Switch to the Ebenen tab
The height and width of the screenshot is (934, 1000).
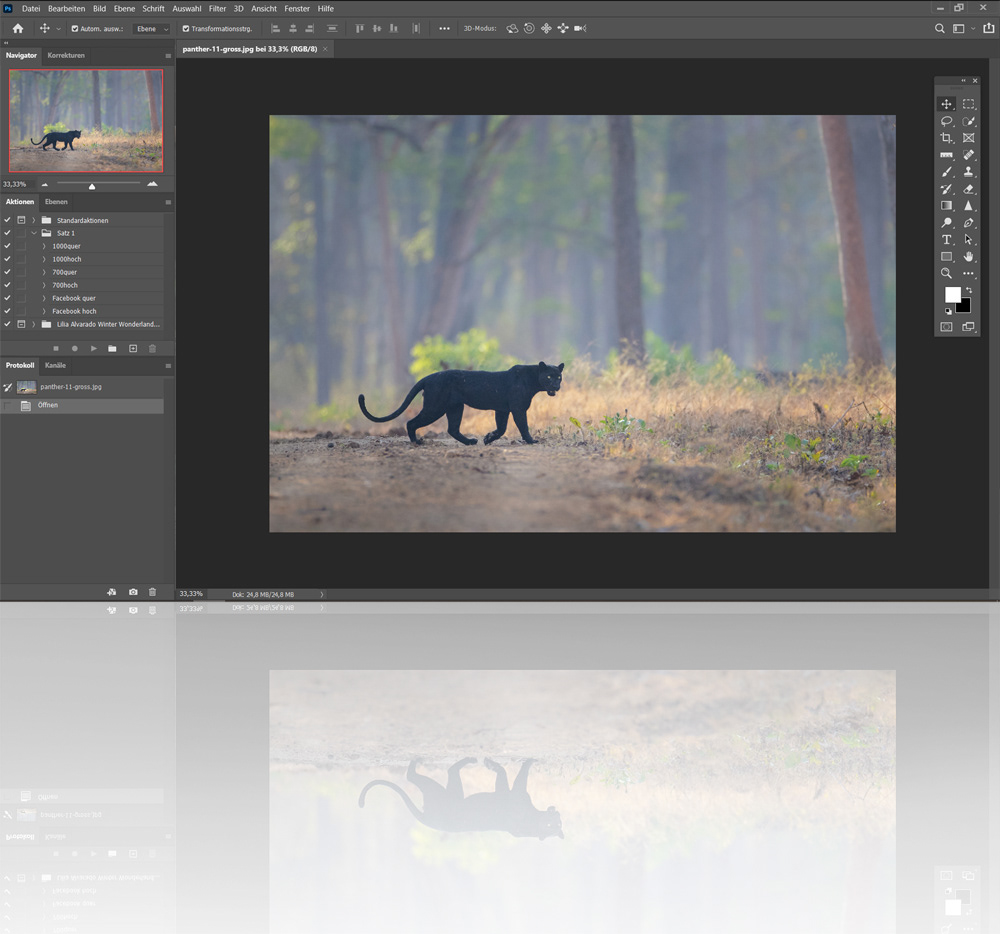[x=56, y=202]
